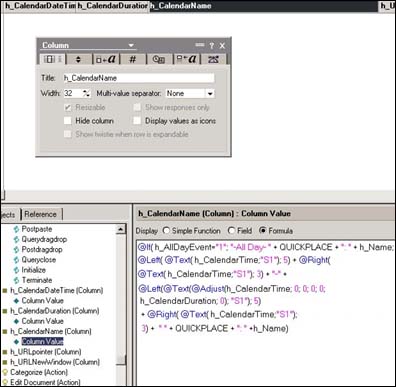Close the Column properties dialog

pyautogui.click(x=222, y=46)
